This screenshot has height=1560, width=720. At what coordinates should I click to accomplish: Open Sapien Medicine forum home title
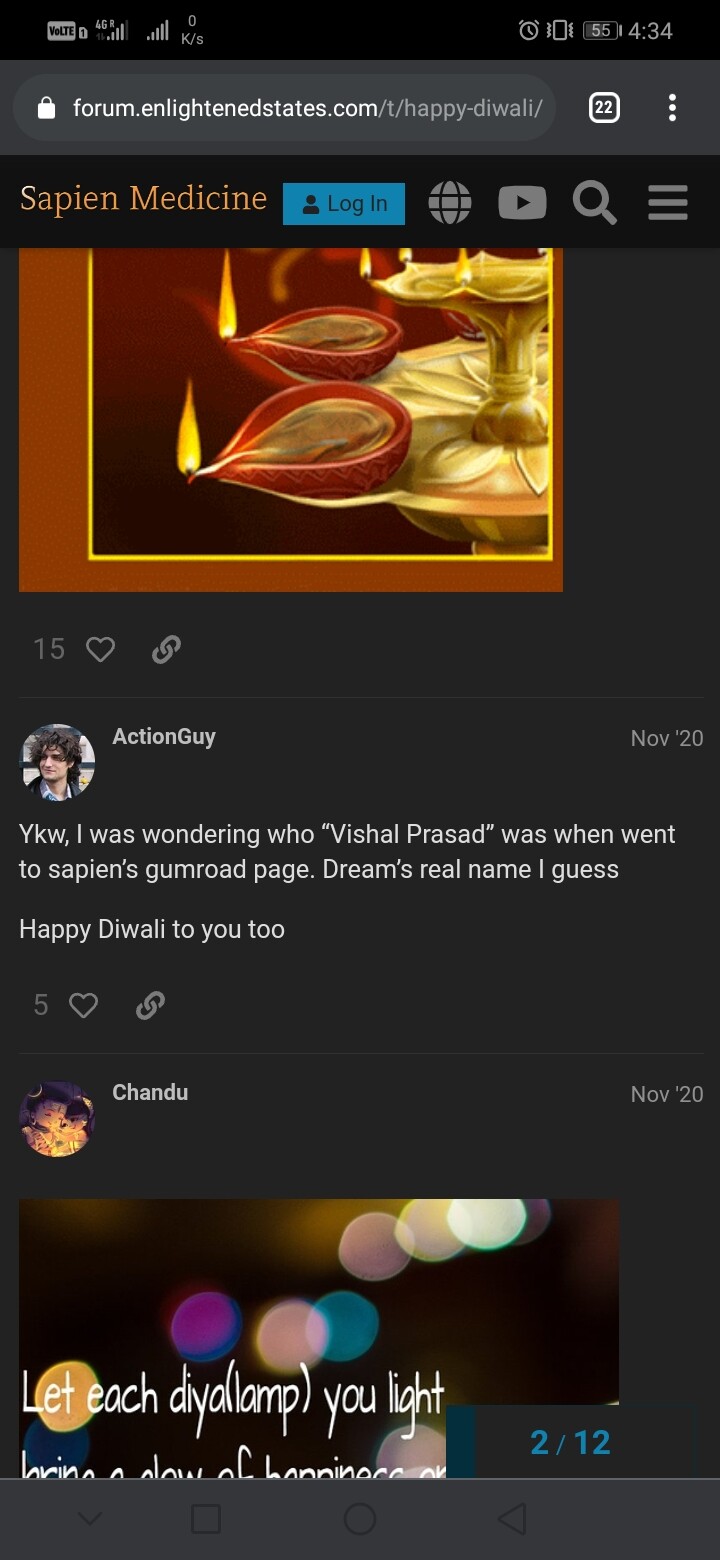click(143, 198)
